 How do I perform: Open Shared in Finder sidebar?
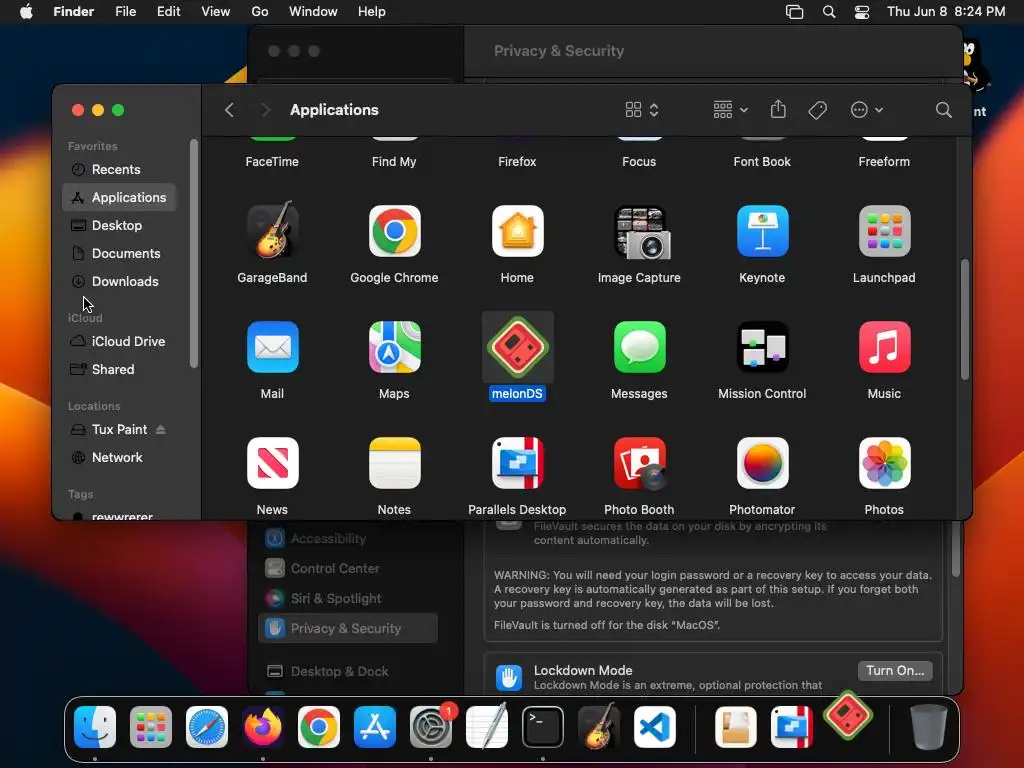(x=119, y=370)
